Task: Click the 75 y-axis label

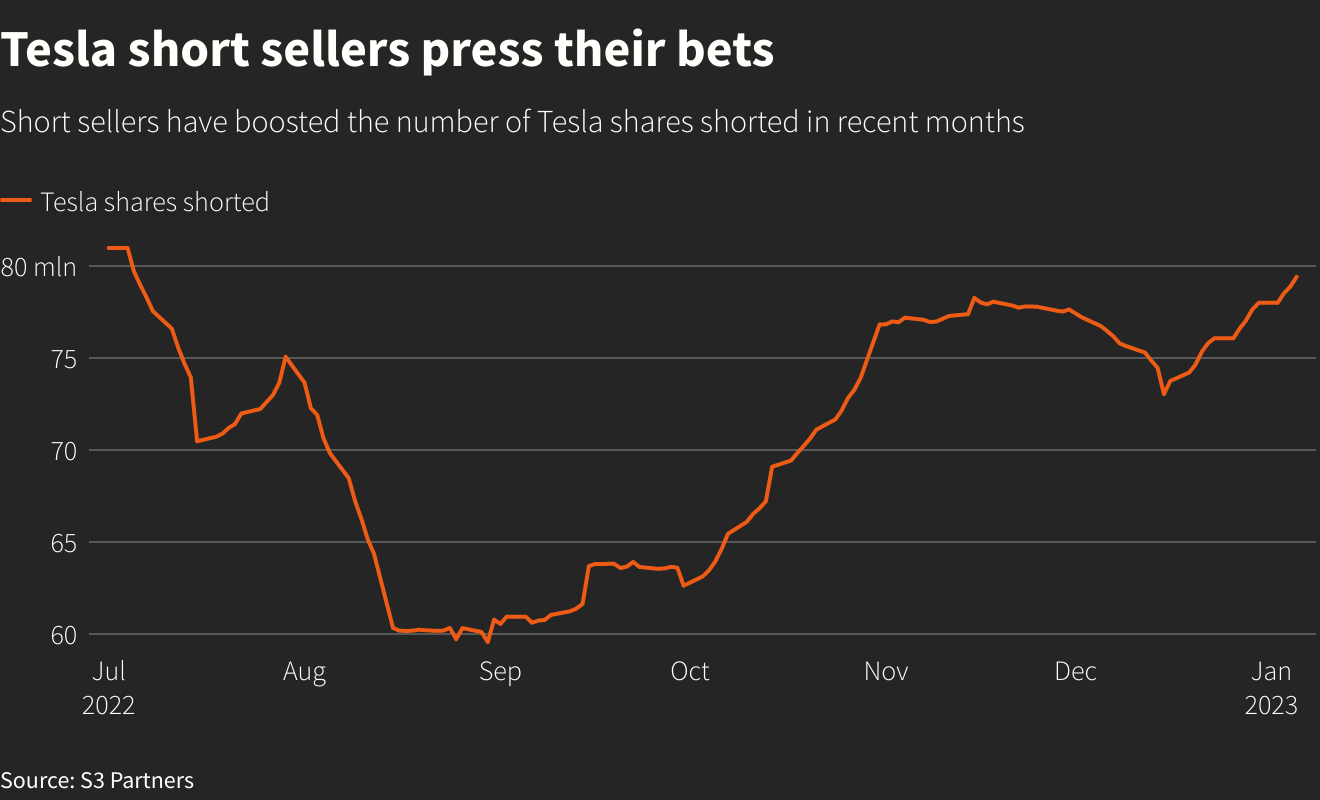Action: (19, 359)
